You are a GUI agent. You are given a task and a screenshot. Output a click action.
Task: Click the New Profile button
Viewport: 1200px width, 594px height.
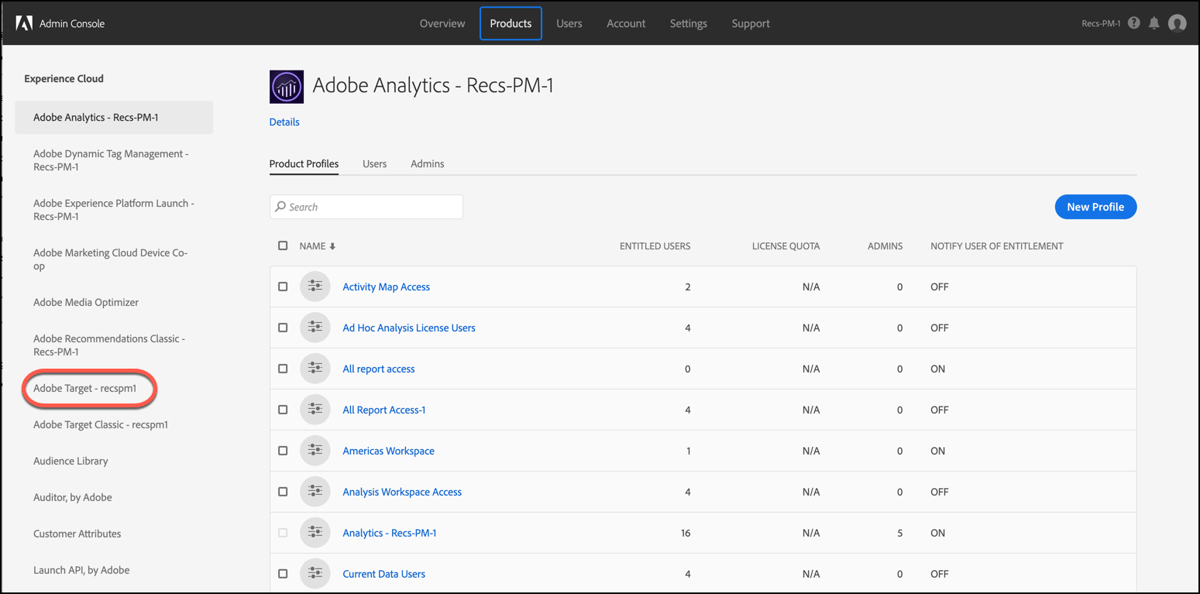tap(1095, 206)
